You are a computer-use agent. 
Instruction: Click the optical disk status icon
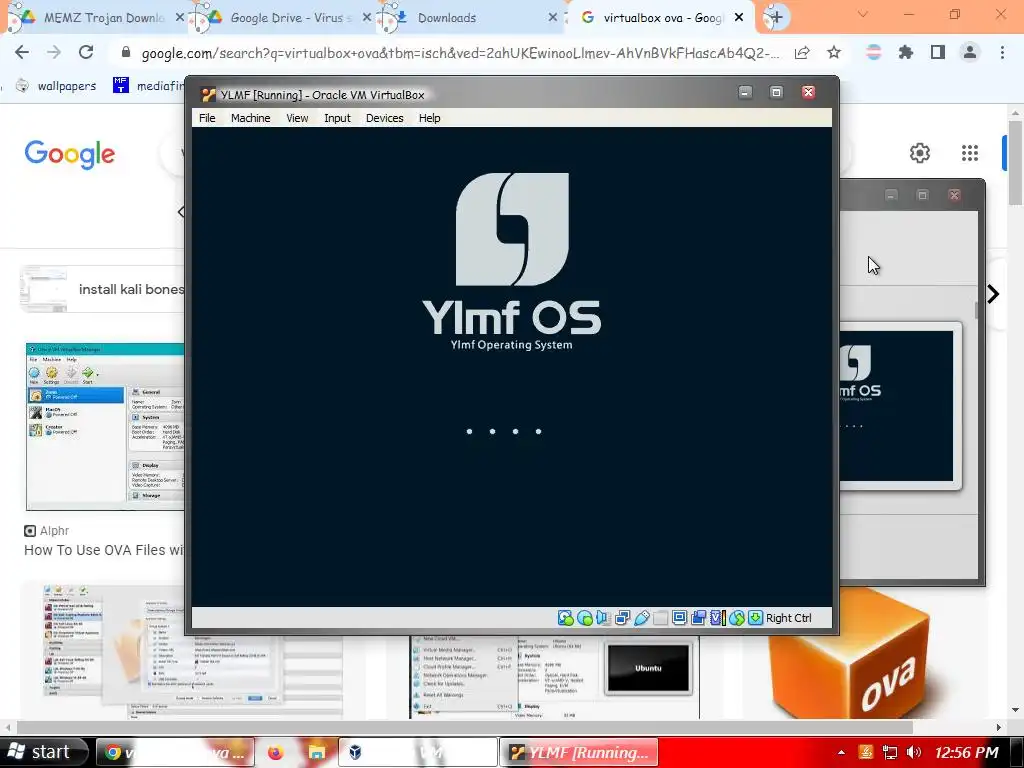click(585, 618)
